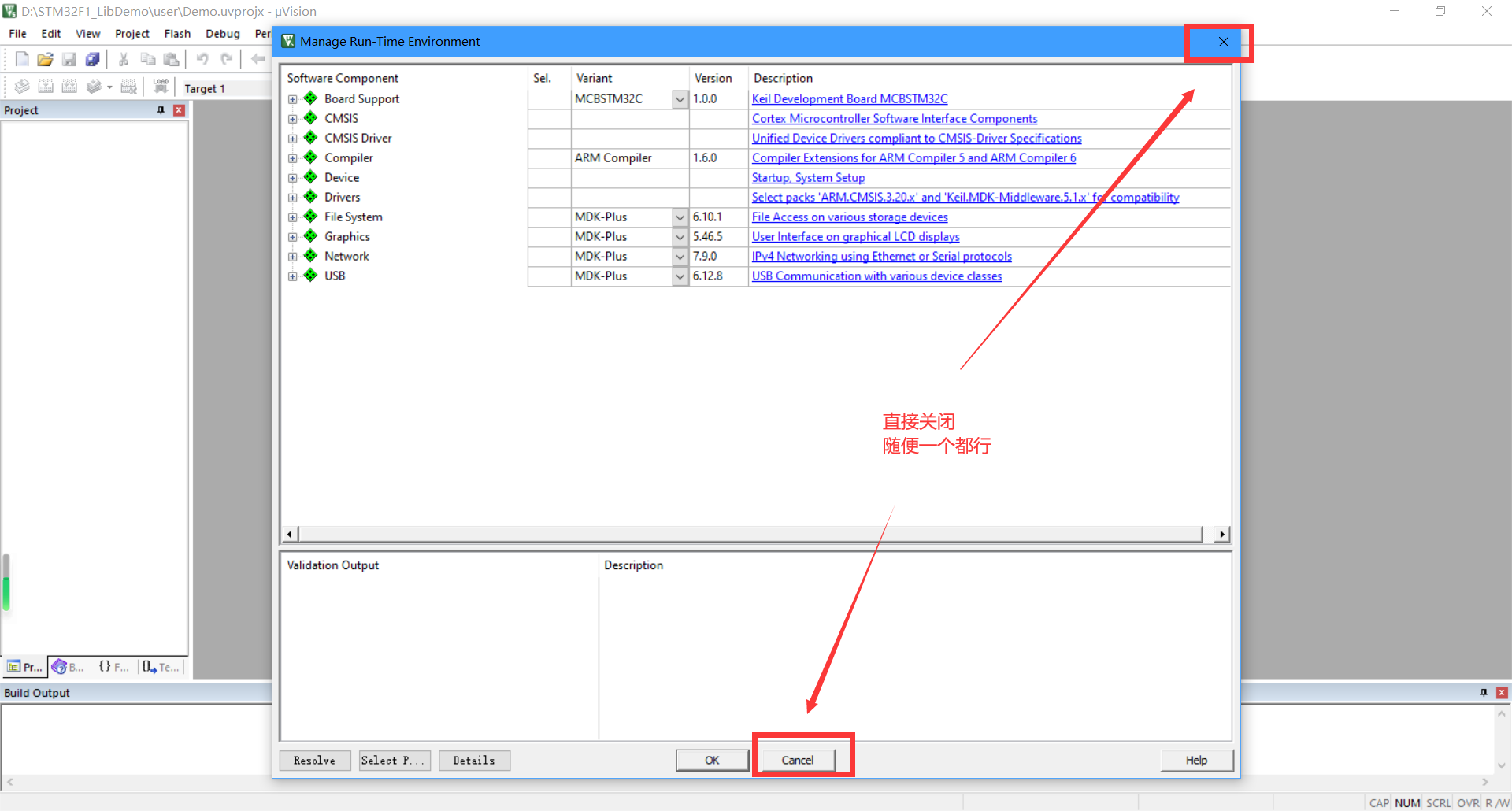The height and width of the screenshot is (811, 1512).
Task: Click the Undo arrow icon
Action: pos(202,59)
